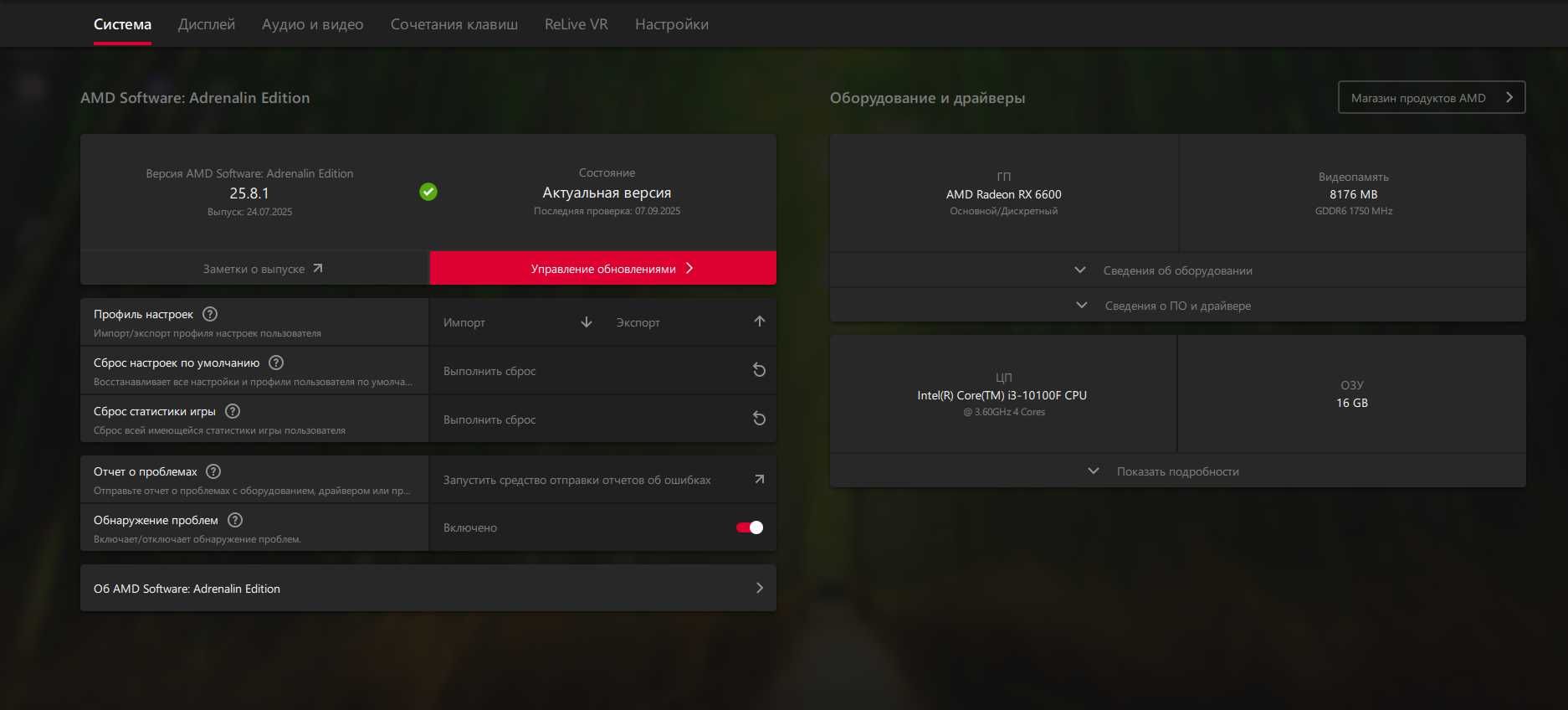Click Импорт profile label
The width and height of the screenshot is (1568, 710).
tap(464, 322)
